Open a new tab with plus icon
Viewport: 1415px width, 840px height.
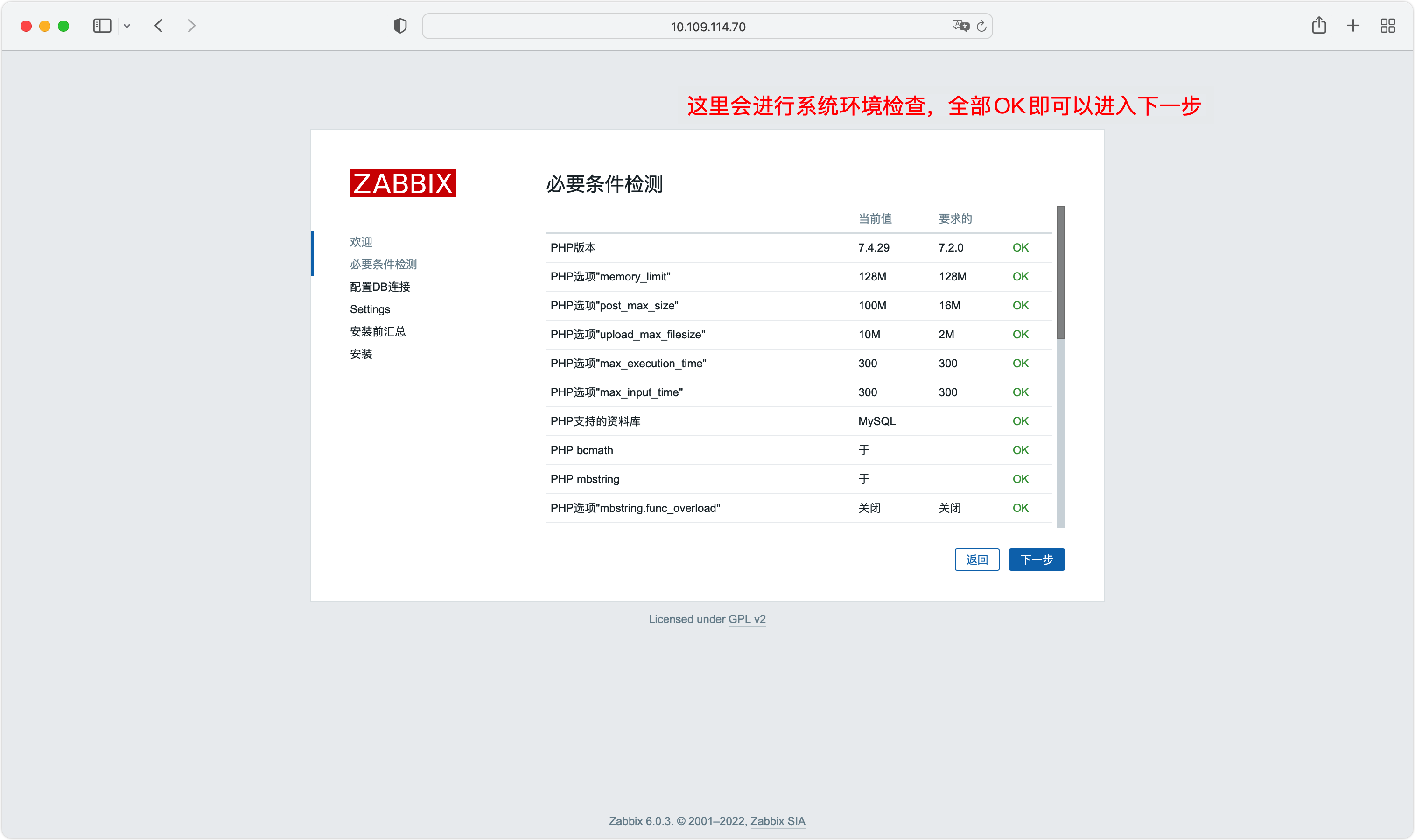pos(1353,26)
